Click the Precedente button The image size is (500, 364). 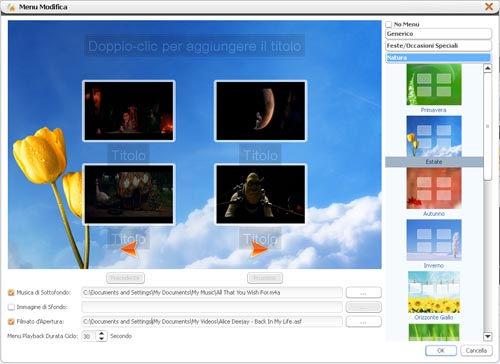(x=125, y=278)
